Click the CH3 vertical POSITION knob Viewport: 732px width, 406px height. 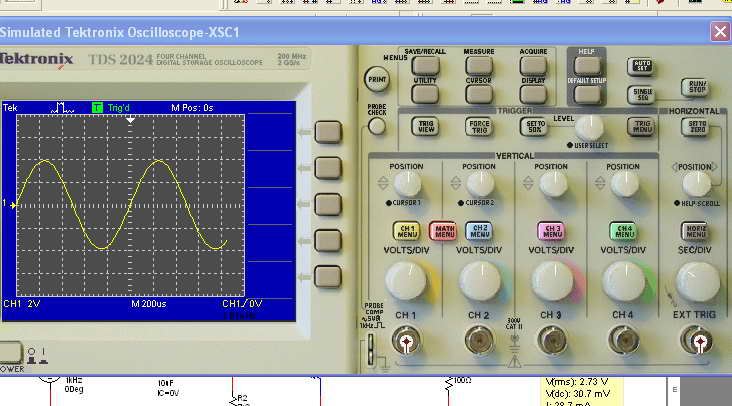pos(553,184)
